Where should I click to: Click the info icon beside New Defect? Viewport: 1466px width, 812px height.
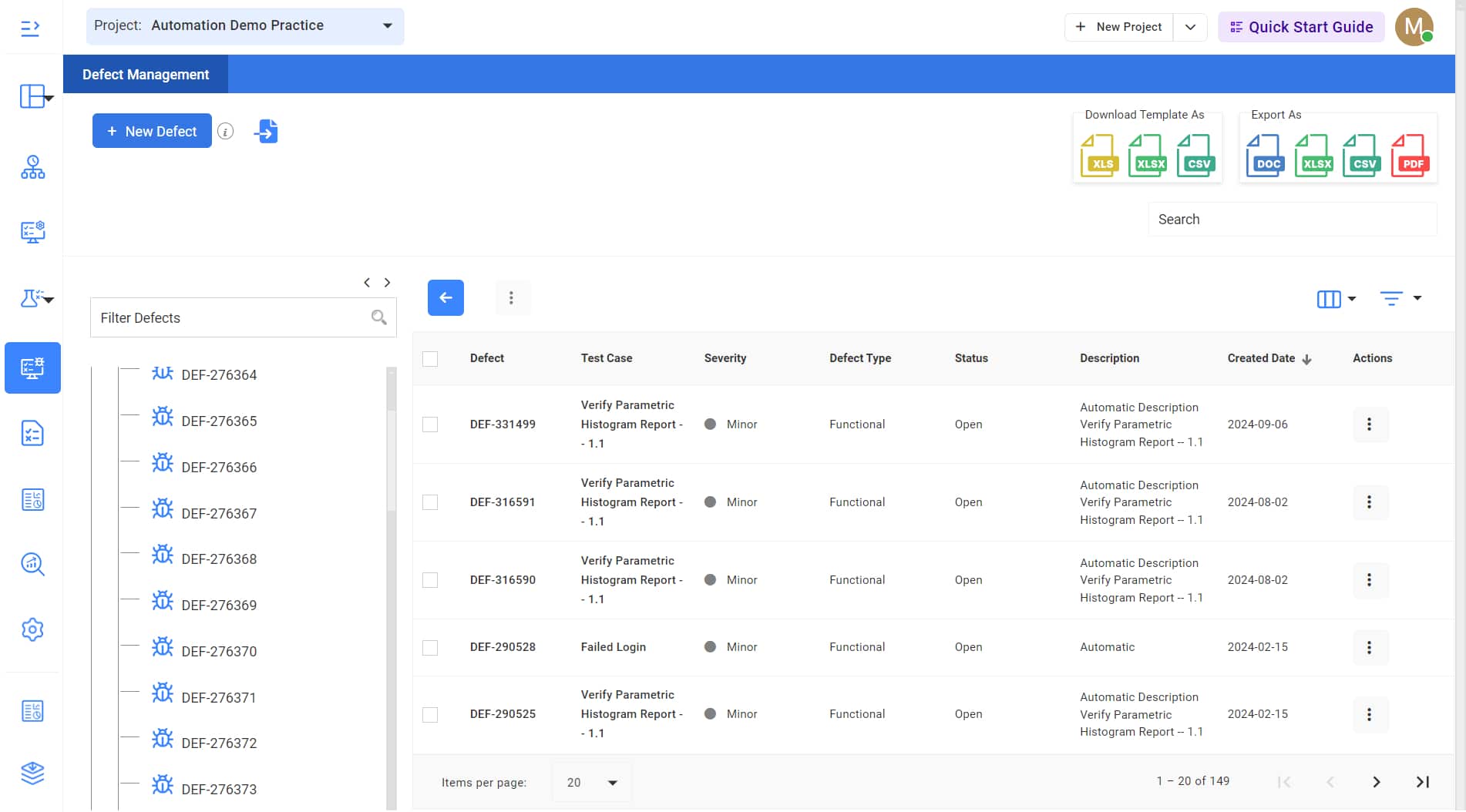click(x=225, y=132)
